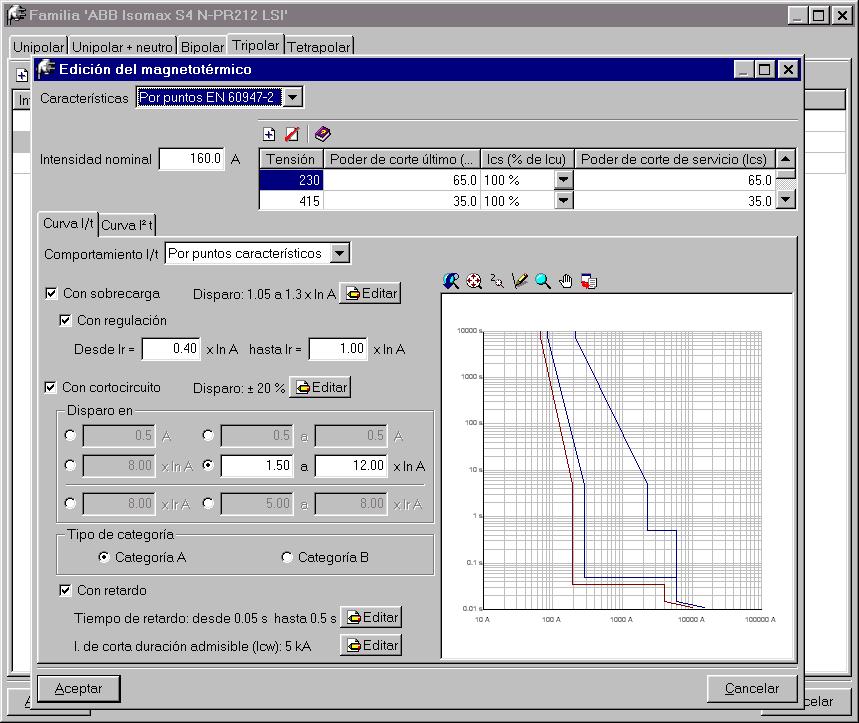Select the single 0.5 A trip radio button
859x723 pixels.
tap(70, 435)
